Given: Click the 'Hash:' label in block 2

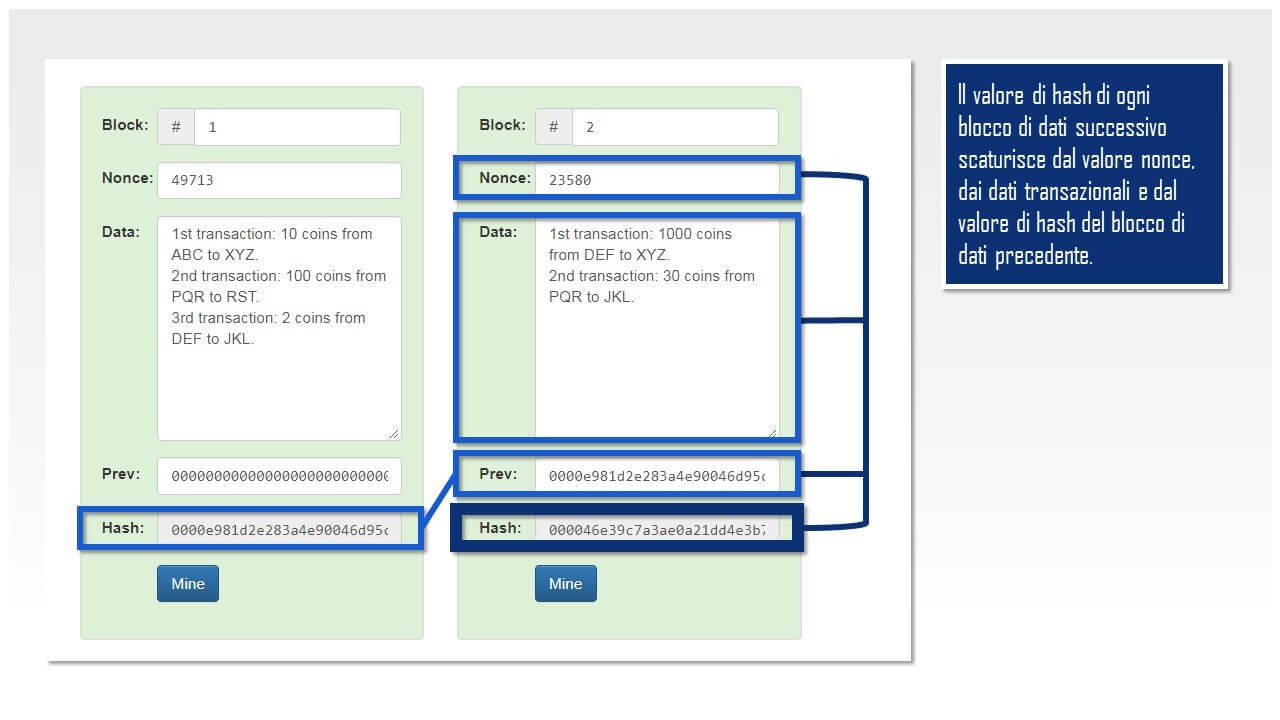Looking at the screenshot, I should click(x=500, y=527).
